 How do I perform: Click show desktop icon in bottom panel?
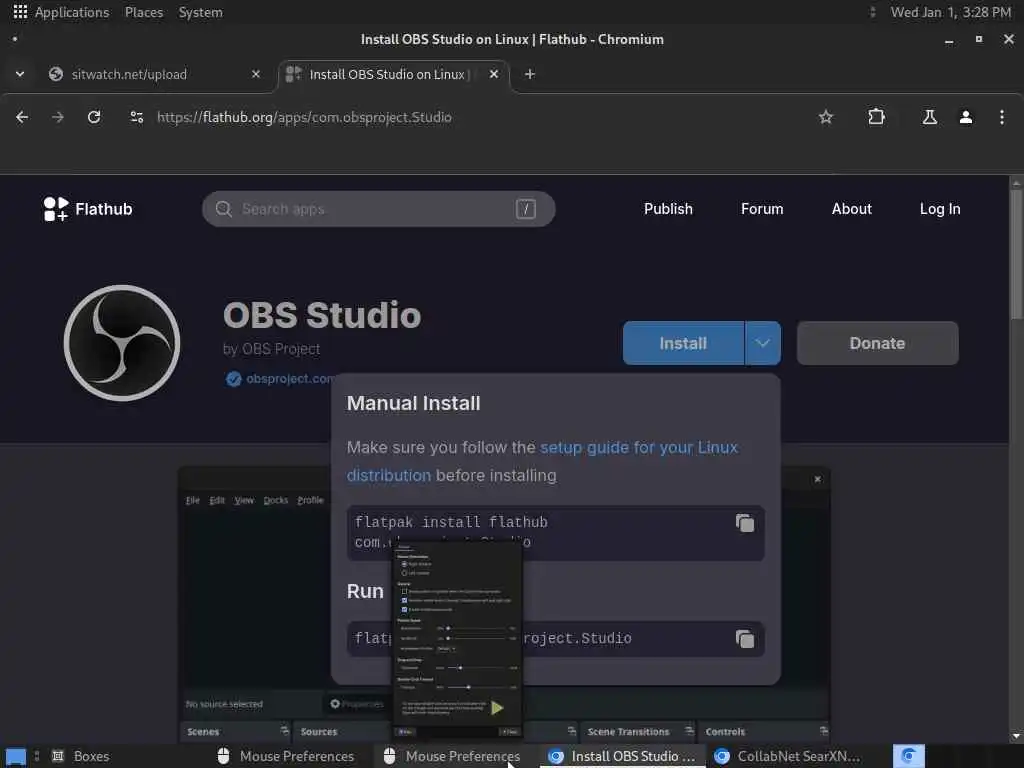pos(16,756)
